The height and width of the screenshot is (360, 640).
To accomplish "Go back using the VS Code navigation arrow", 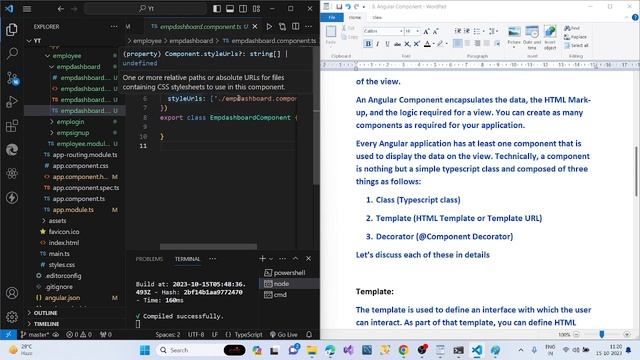I will [61, 9].
